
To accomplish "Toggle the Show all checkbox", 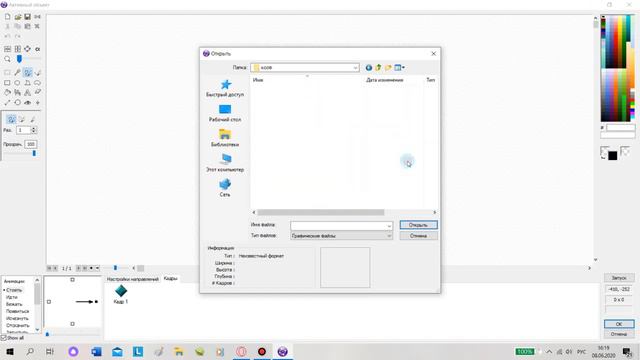I will (x=4, y=338).
